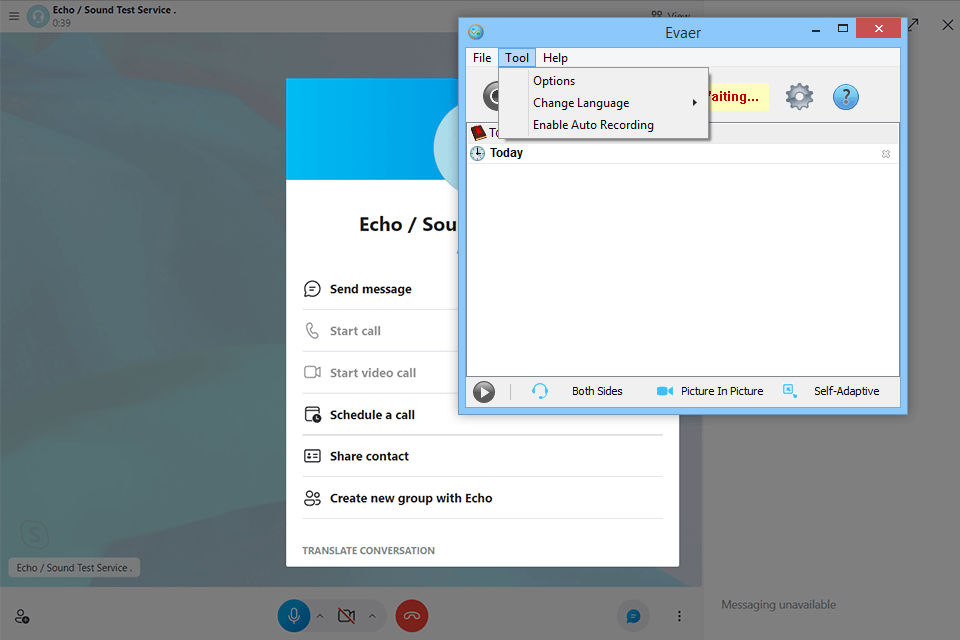The width and height of the screenshot is (960, 640).
Task: Click the video camera icon in Evaer
Action: 665,391
